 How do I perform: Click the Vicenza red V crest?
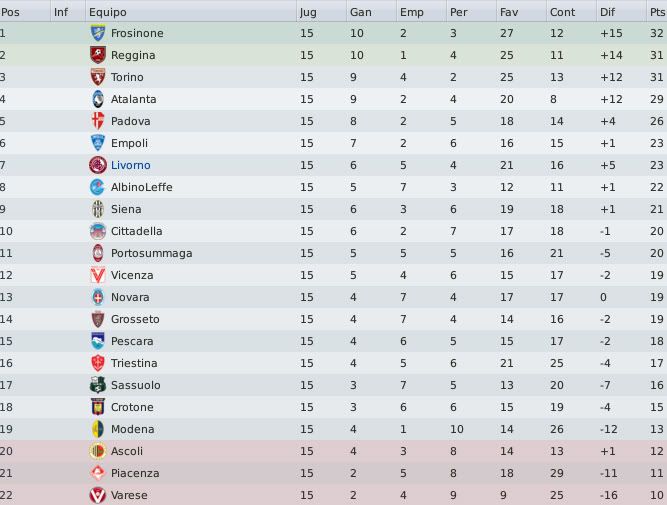click(x=98, y=275)
